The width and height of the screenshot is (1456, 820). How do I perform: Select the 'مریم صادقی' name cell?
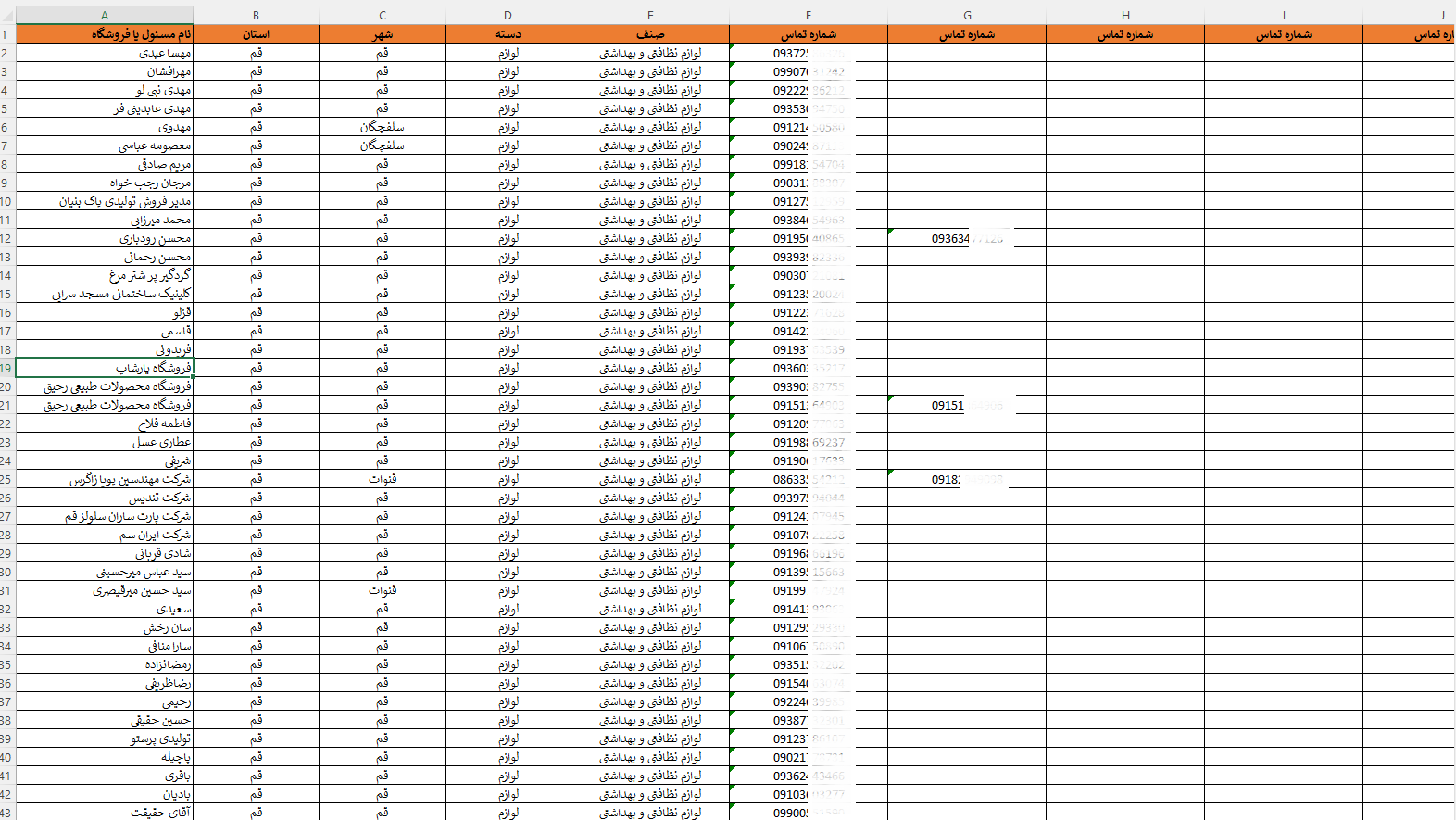pyautogui.click(x=105, y=164)
